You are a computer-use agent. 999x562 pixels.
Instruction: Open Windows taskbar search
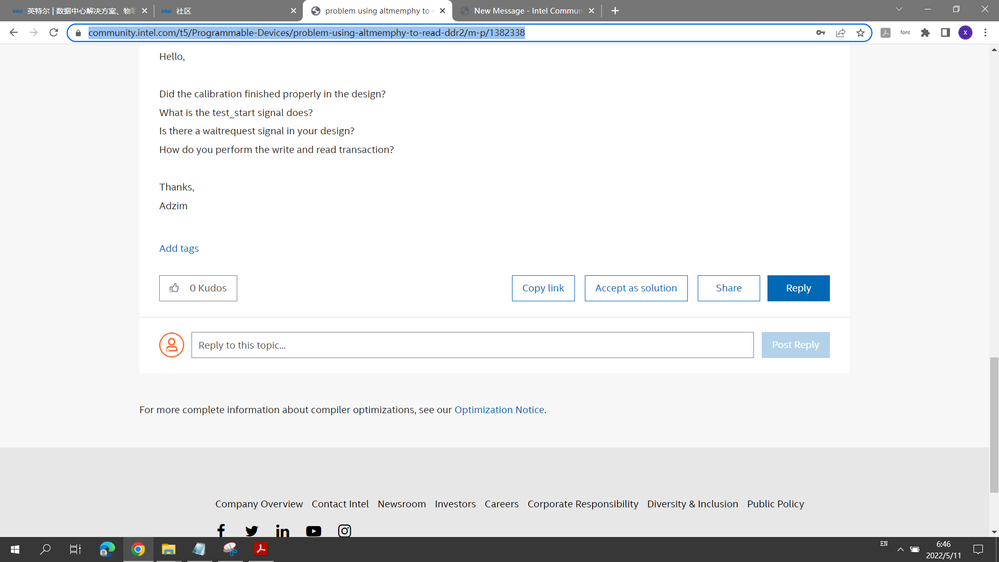[x=45, y=549]
